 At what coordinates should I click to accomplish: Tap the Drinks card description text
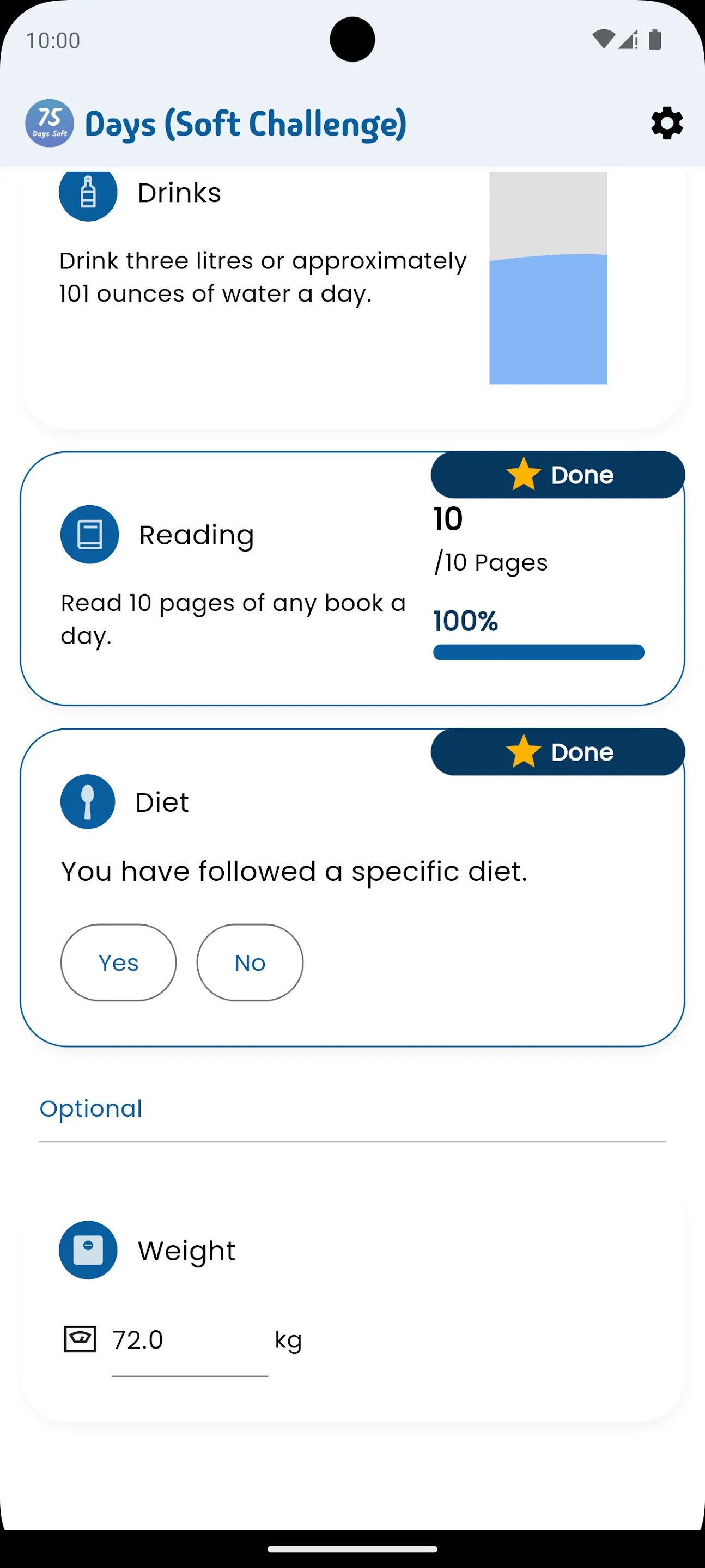[263, 277]
